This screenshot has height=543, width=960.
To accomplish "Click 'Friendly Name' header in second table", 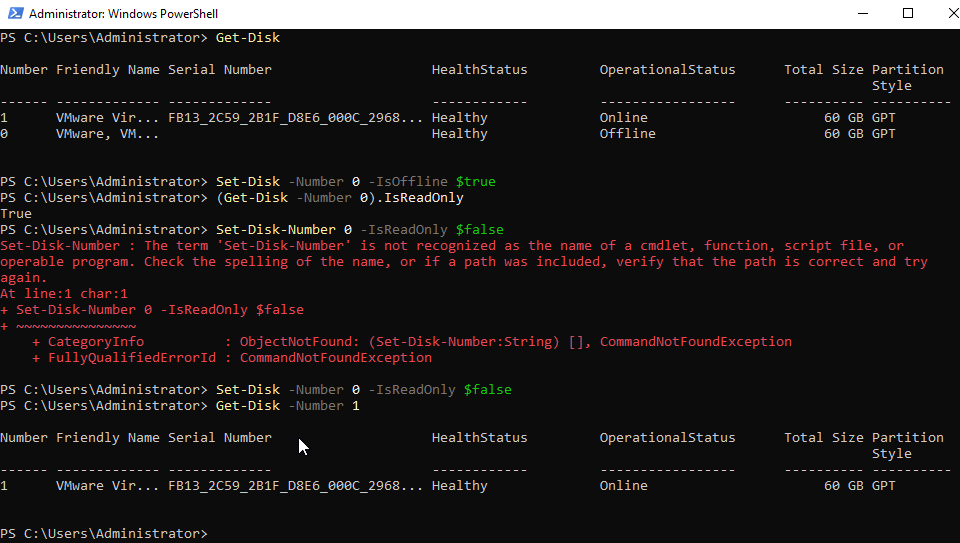I will pyautogui.click(x=108, y=438).
